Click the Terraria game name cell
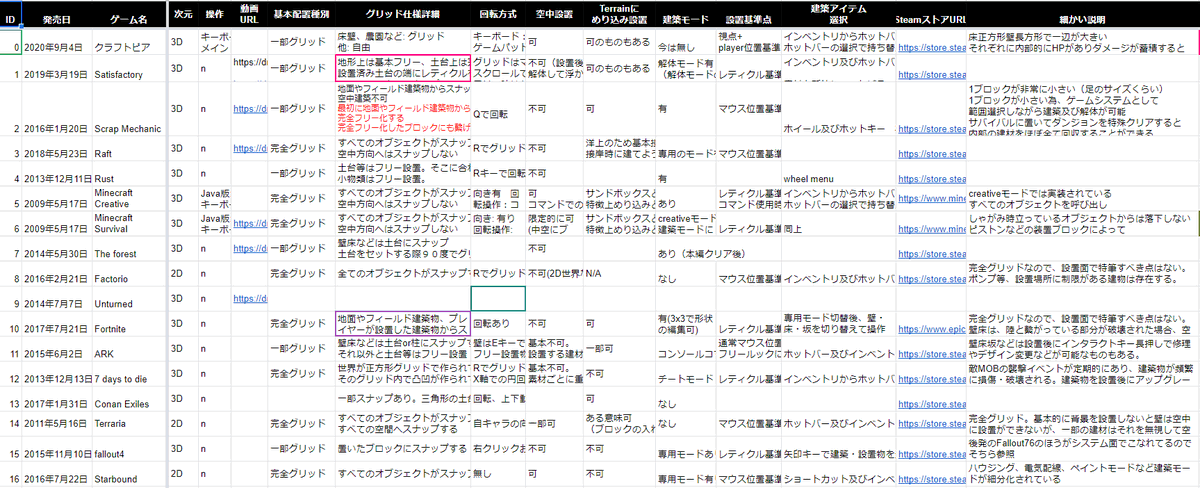Viewport: 1200px width, 488px height. pos(129,425)
